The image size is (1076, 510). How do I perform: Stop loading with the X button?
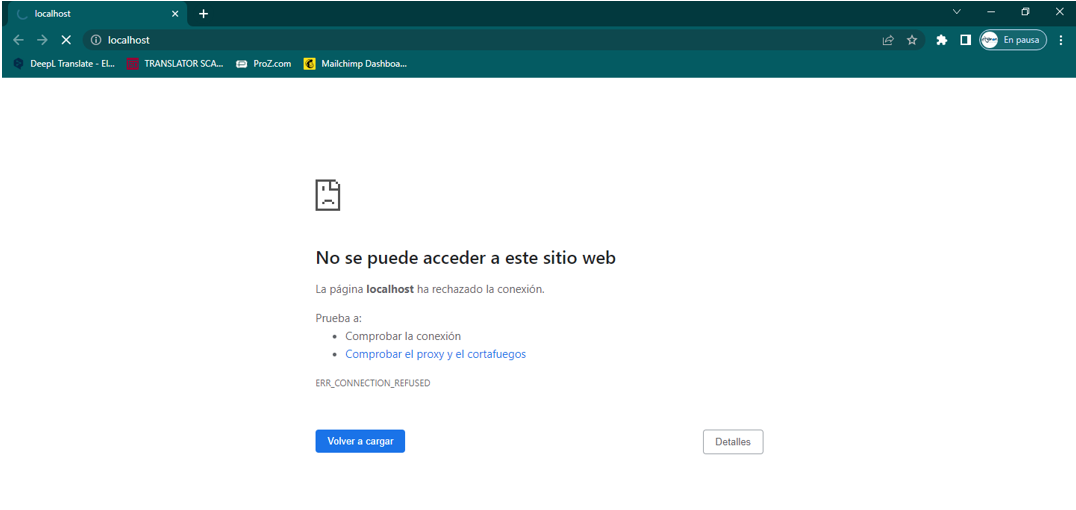tap(66, 40)
